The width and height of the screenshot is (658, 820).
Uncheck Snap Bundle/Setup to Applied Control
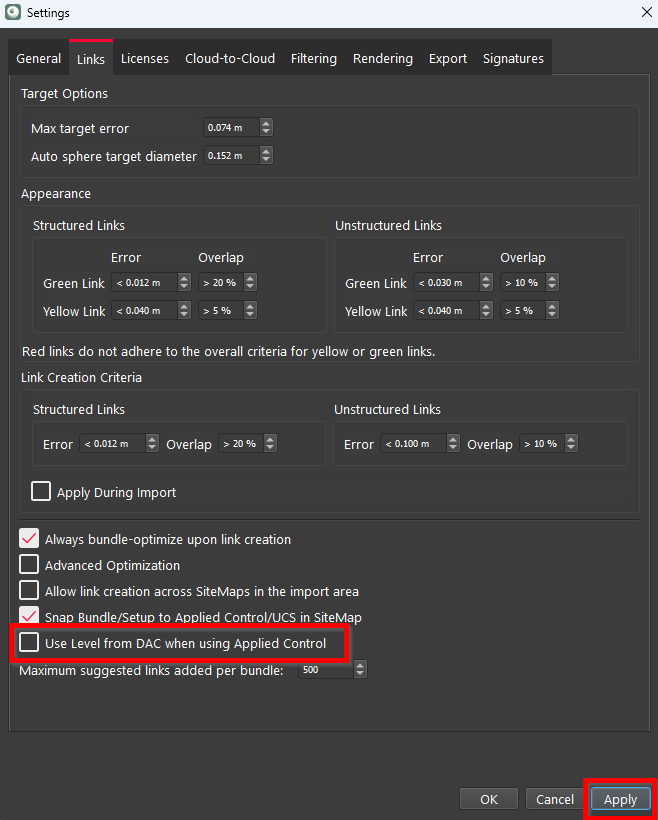(29, 617)
